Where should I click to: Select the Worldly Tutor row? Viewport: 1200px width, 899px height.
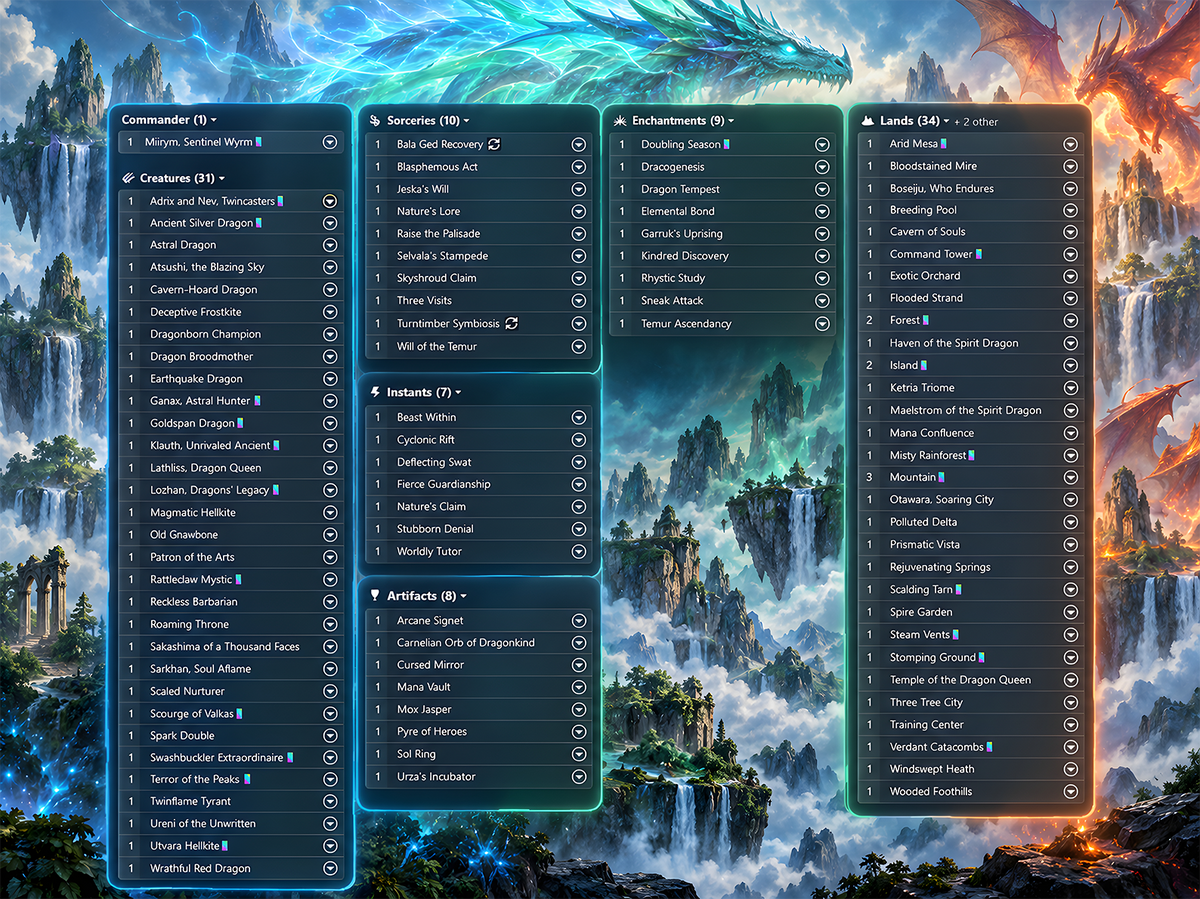point(479,552)
